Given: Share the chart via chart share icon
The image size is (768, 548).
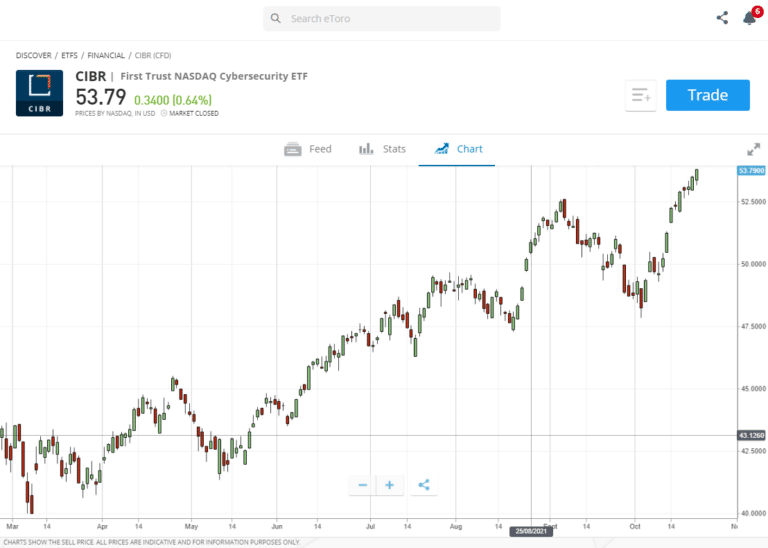Looking at the screenshot, I should pyautogui.click(x=424, y=485).
